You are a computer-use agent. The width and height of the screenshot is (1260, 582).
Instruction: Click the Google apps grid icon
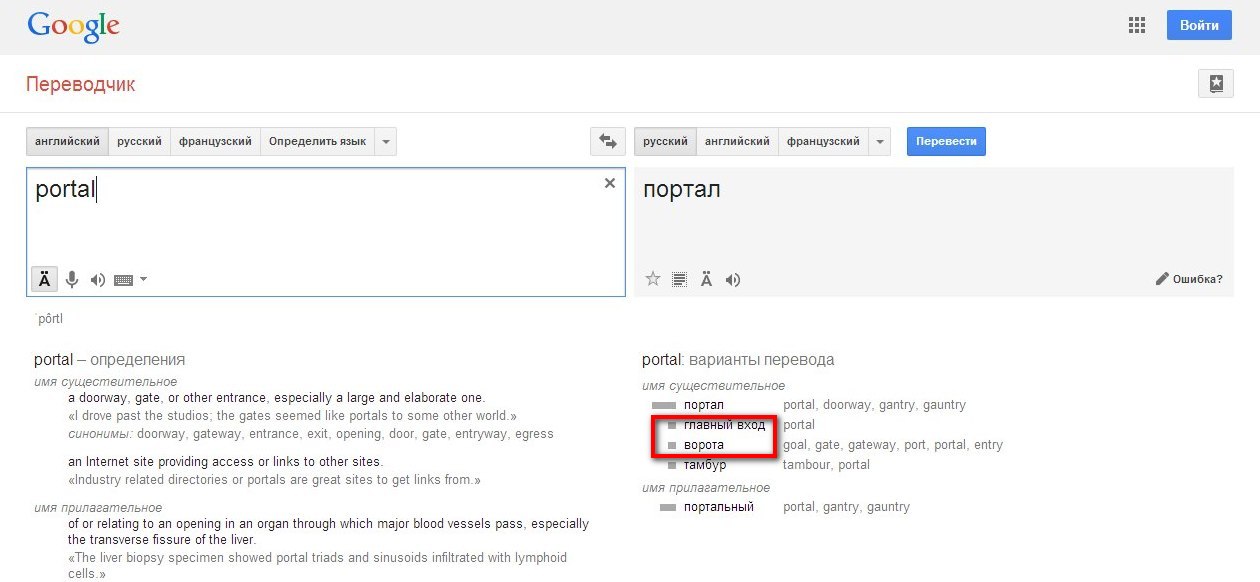tap(1137, 26)
